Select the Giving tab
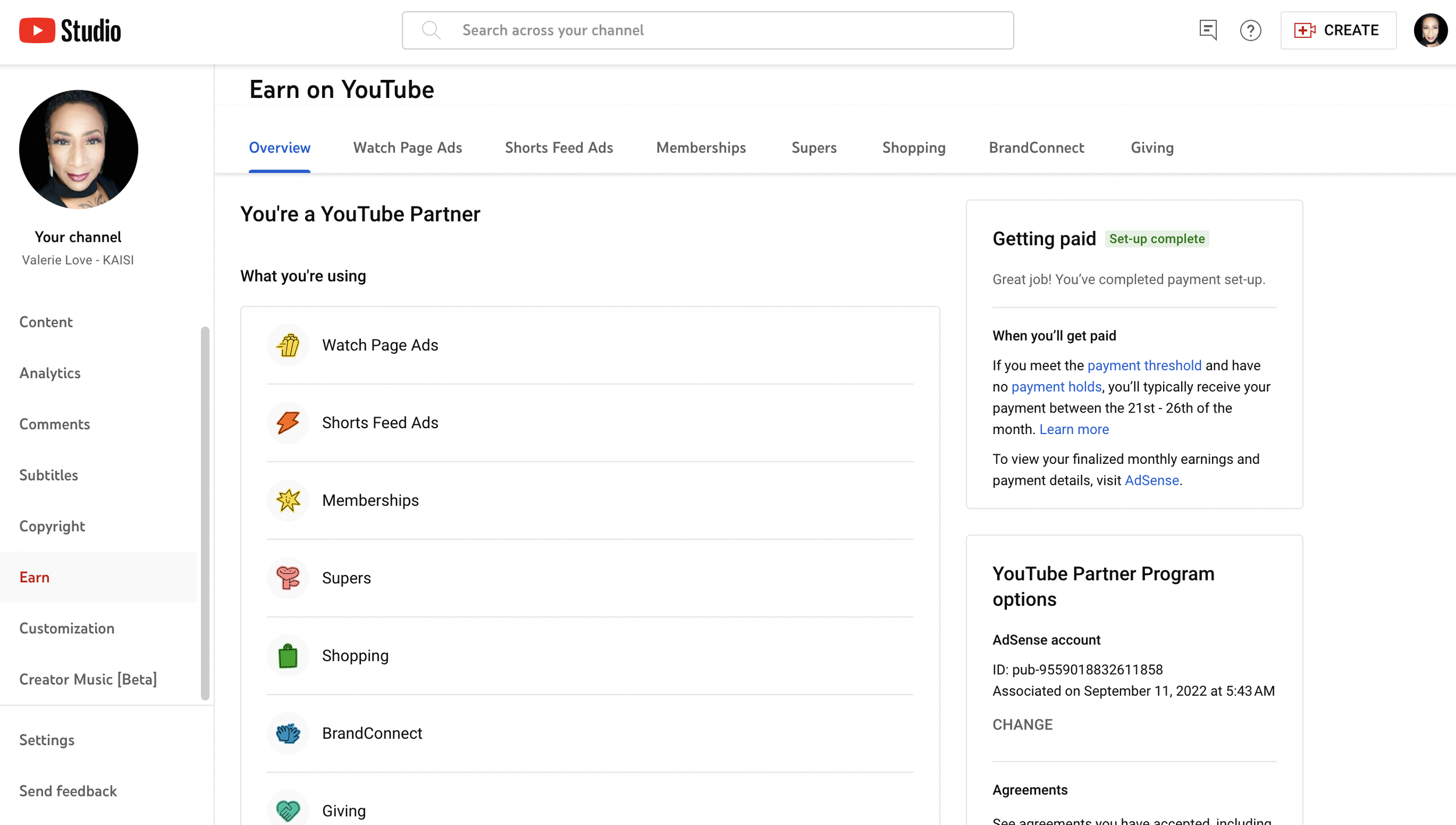This screenshot has width=1456, height=825. pos(1151,148)
